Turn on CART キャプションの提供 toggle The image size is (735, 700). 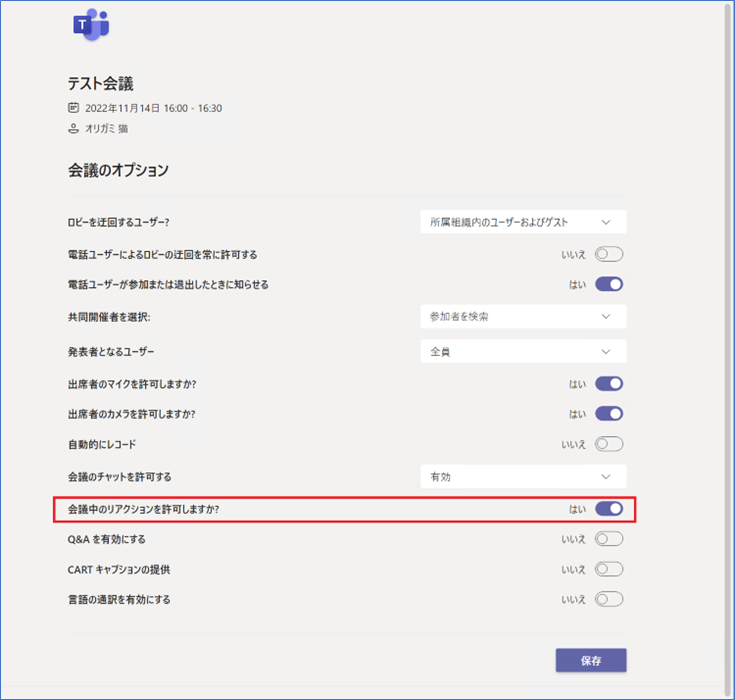click(608, 569)
